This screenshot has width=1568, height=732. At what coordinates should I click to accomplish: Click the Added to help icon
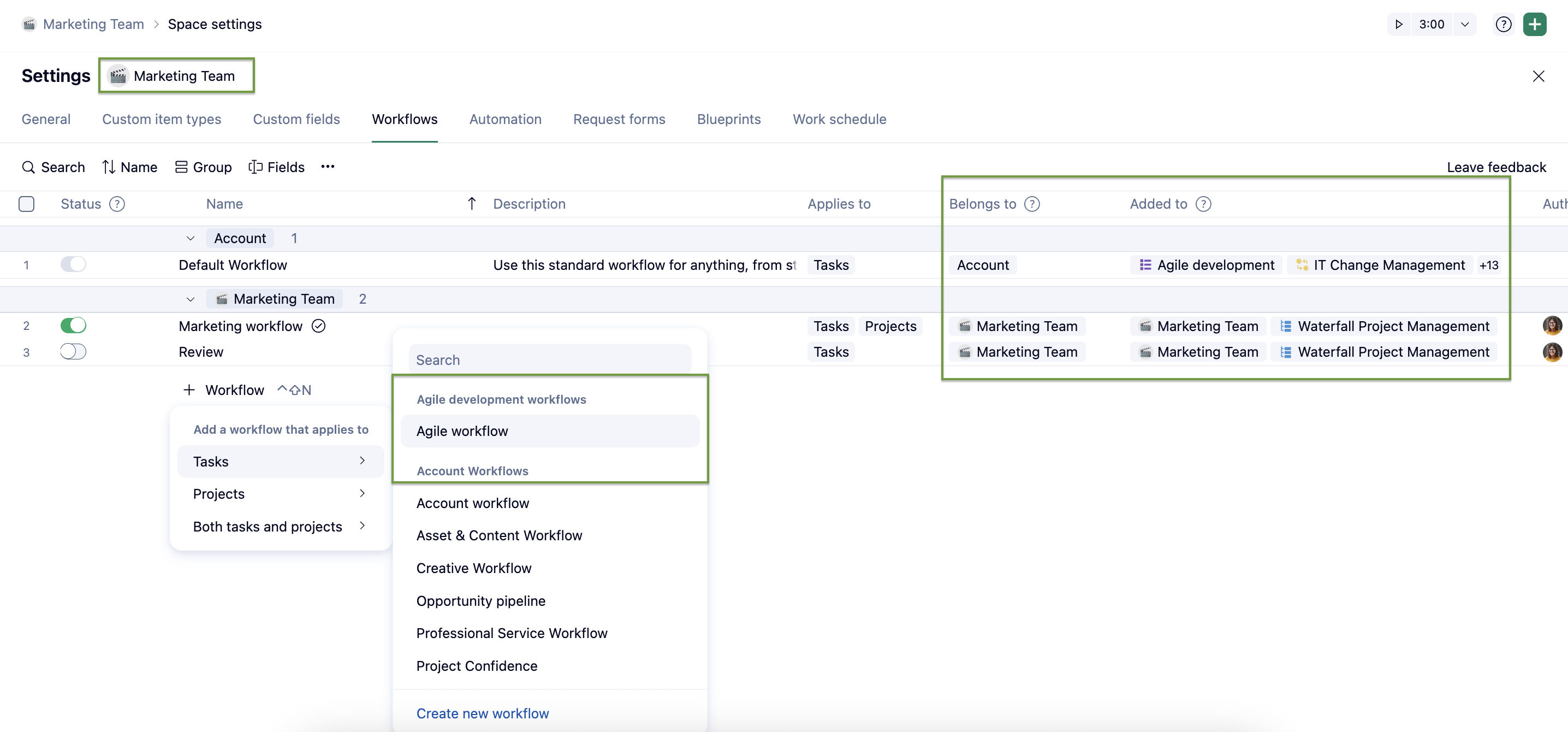pos(1203,204)
